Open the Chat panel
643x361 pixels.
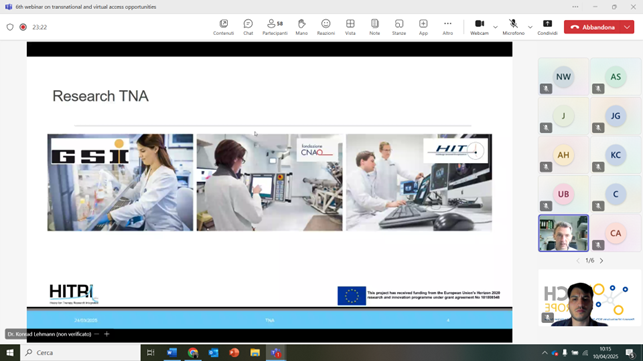click(x=248, y=27)
